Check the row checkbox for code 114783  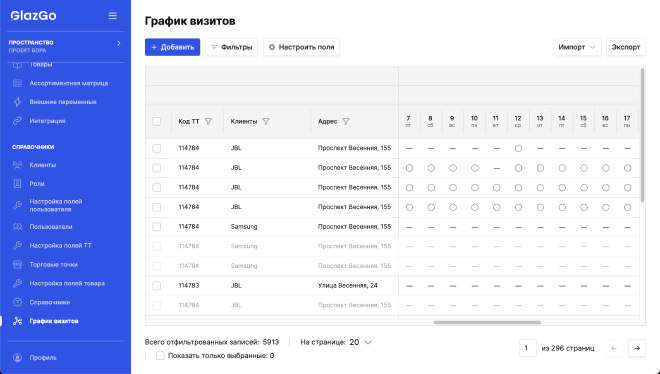pyautogui.click(x=157, y=286)
